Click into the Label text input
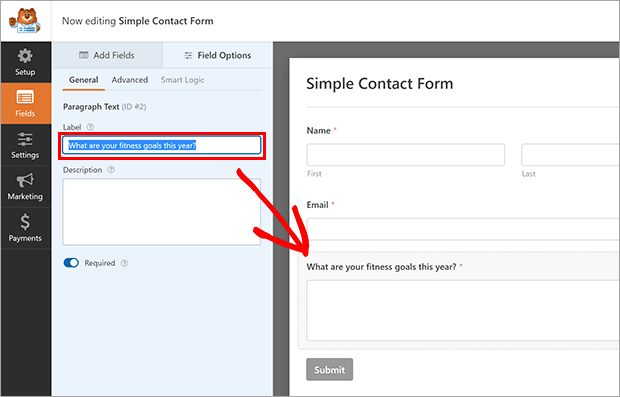Image resolution: width=620 pixels, height=397 pixels. pyautogui.click(x=162, y=146)
